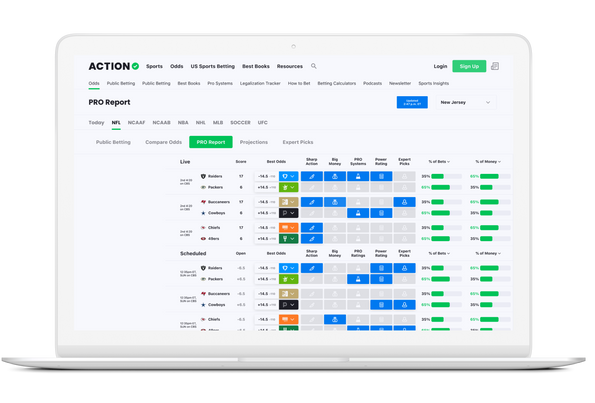Click Power Rating icon in Scheduled Cowboys row
This screenshot has width=595, height=403.
[381, 305]
